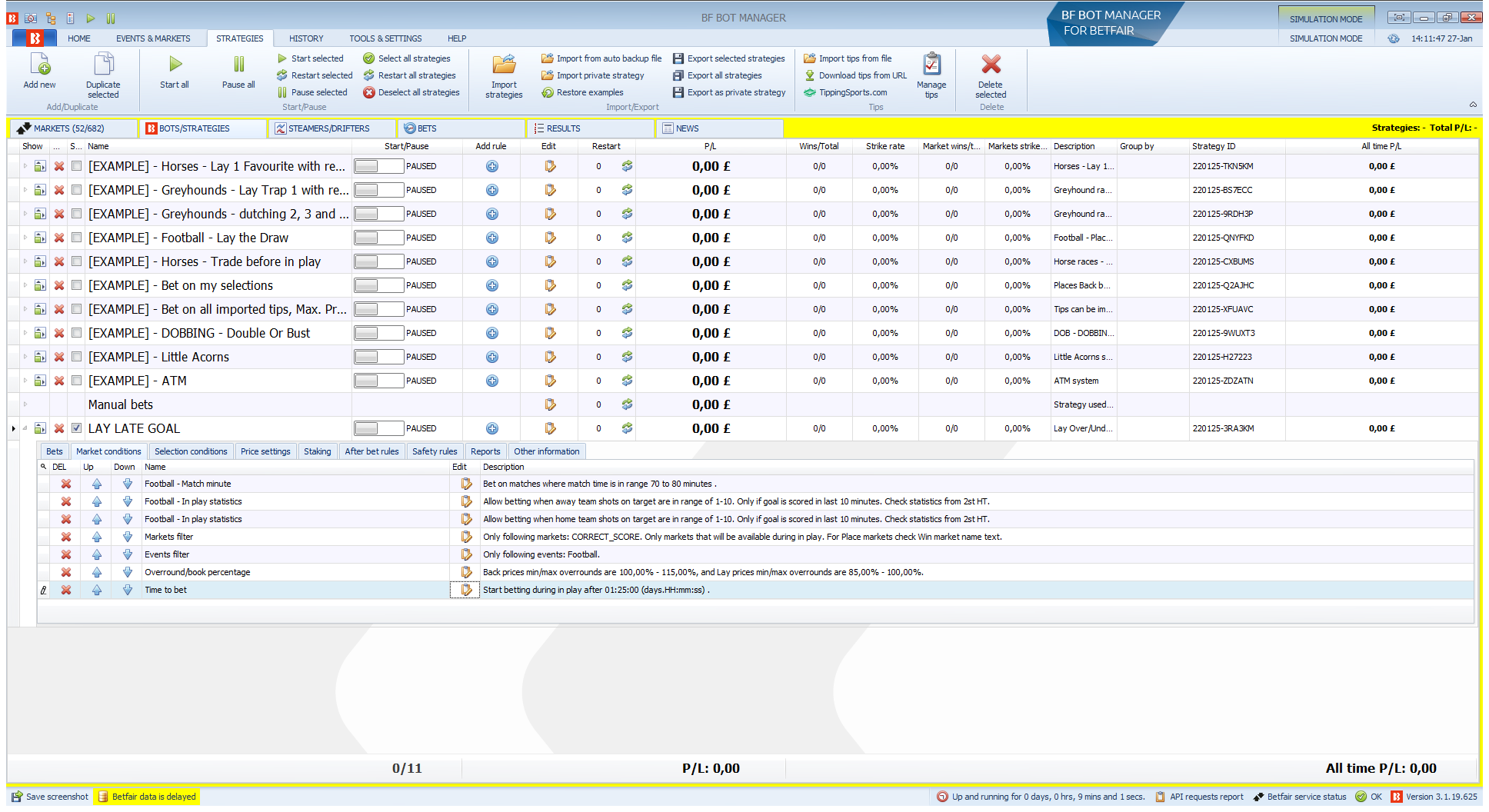
Task: Click Delete selected red X icon
Action: (991, 65)
